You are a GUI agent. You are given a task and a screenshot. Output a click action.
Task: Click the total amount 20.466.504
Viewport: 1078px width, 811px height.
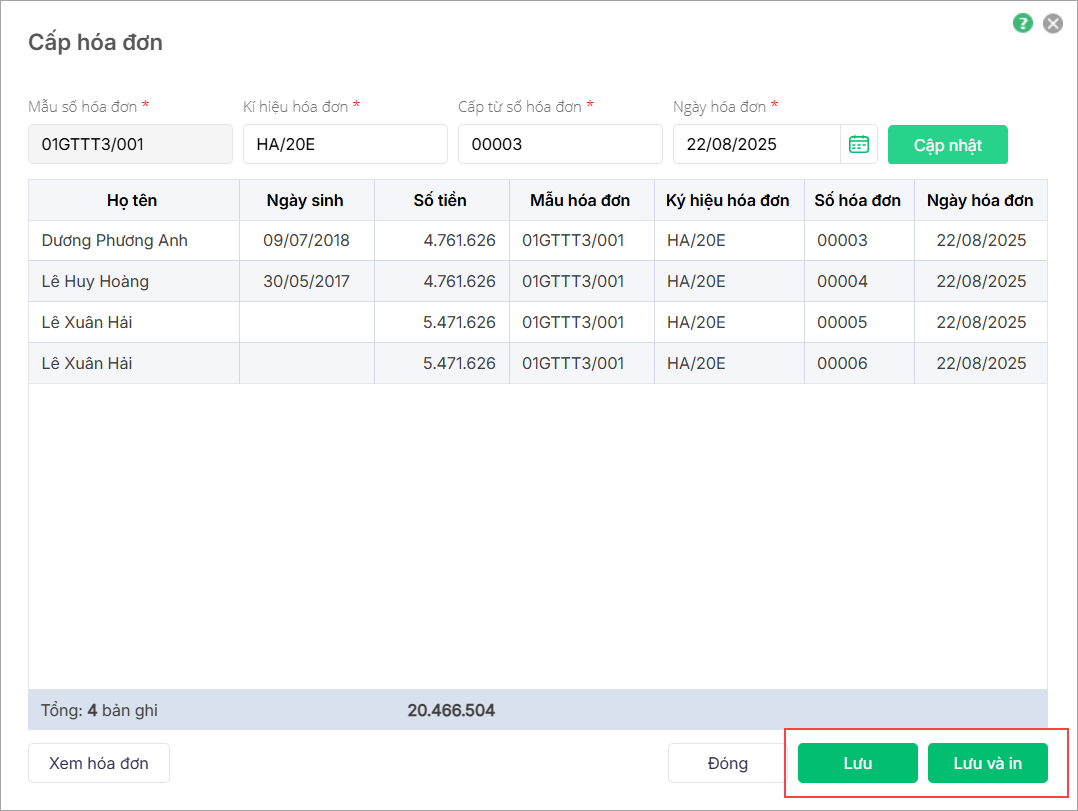(451, 710)
